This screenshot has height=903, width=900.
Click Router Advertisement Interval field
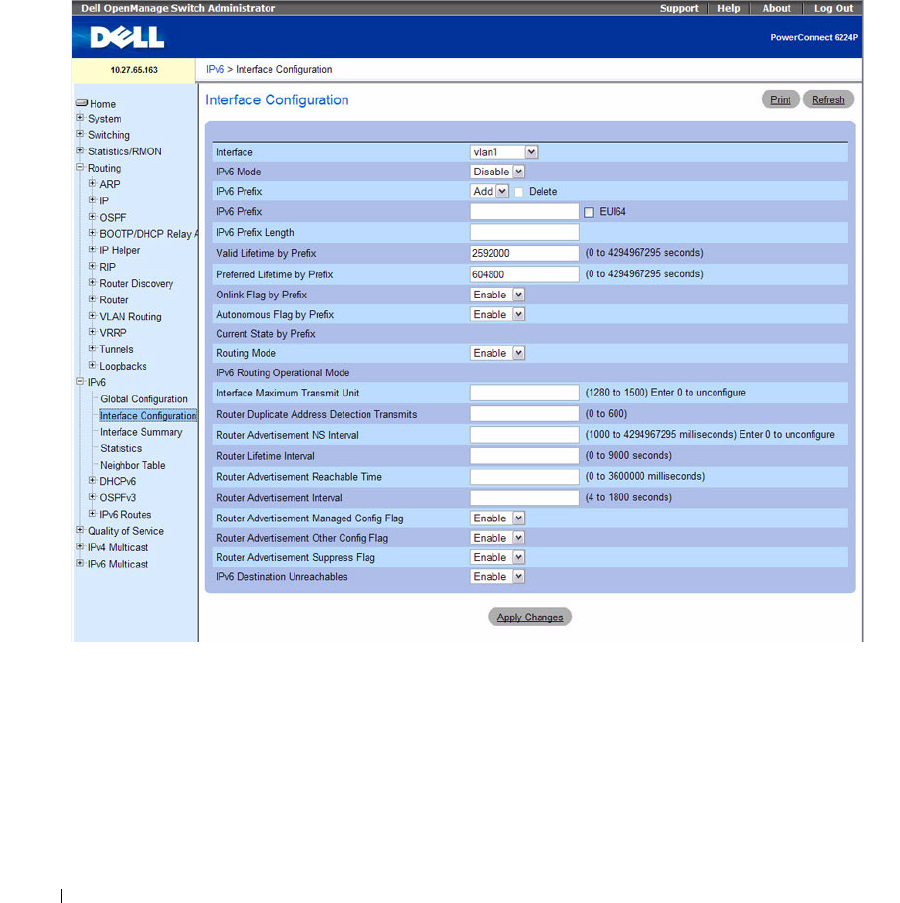click(x=525, y=498)
